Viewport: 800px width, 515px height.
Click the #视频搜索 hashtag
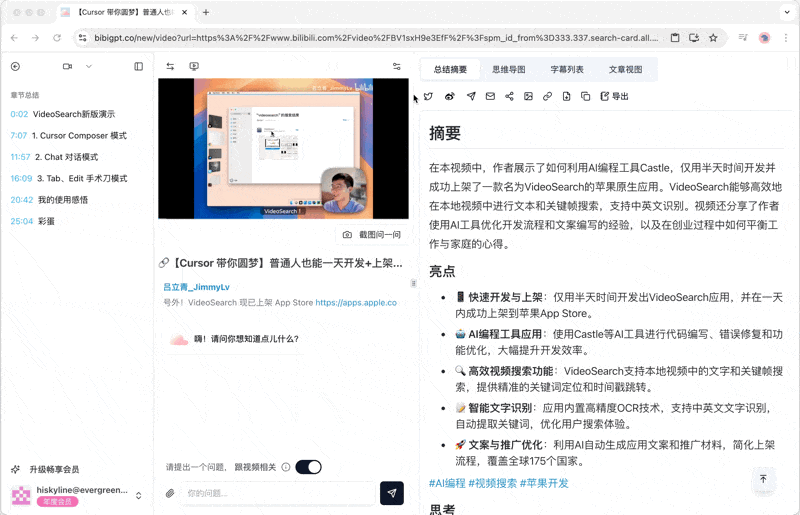click(493, 483)
